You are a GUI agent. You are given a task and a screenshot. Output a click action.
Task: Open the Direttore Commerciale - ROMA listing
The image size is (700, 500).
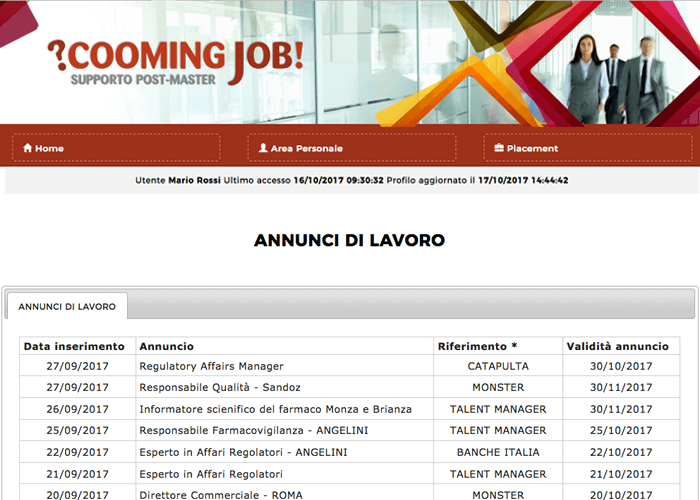[x=221, y=495]
